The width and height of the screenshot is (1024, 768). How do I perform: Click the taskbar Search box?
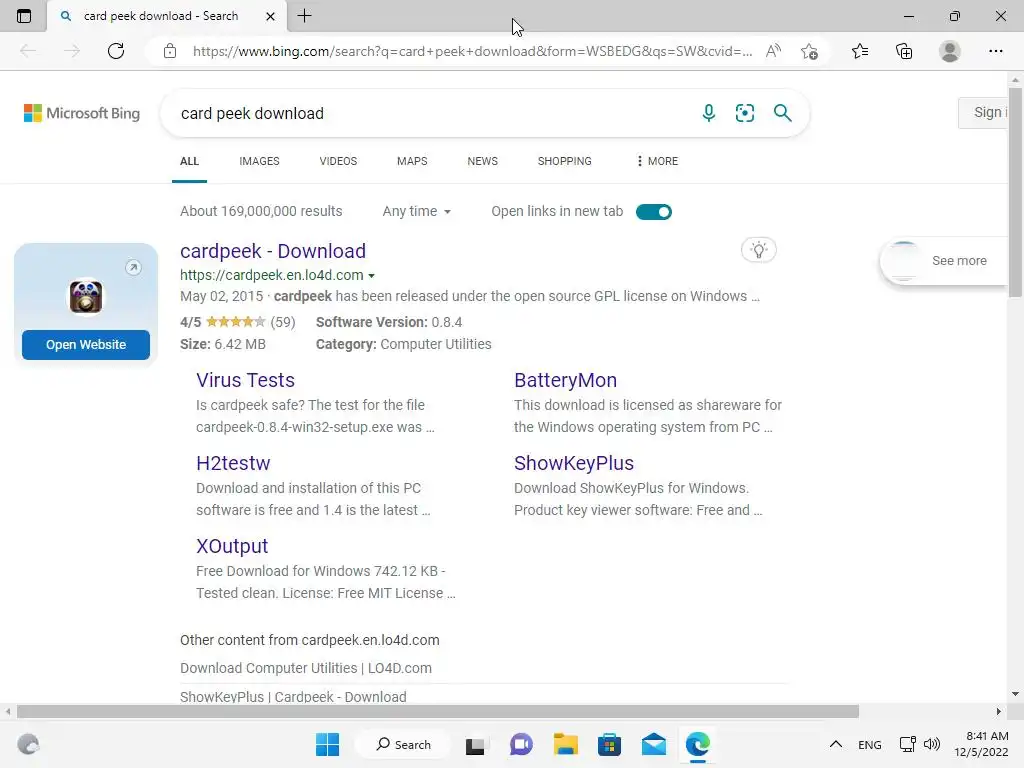pyautogui.click(x=404, y=744)
